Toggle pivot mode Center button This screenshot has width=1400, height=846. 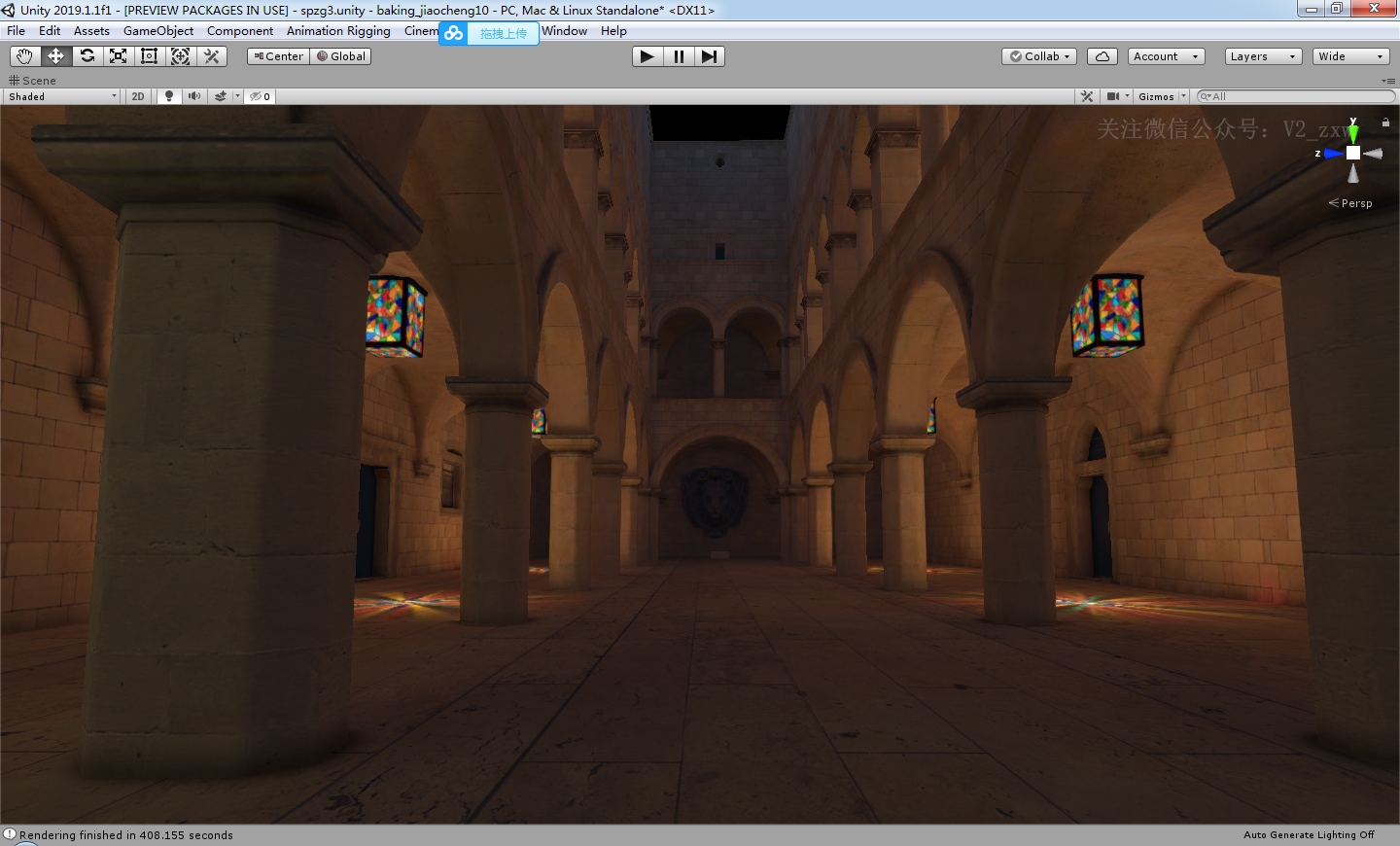tap(278, 56)
